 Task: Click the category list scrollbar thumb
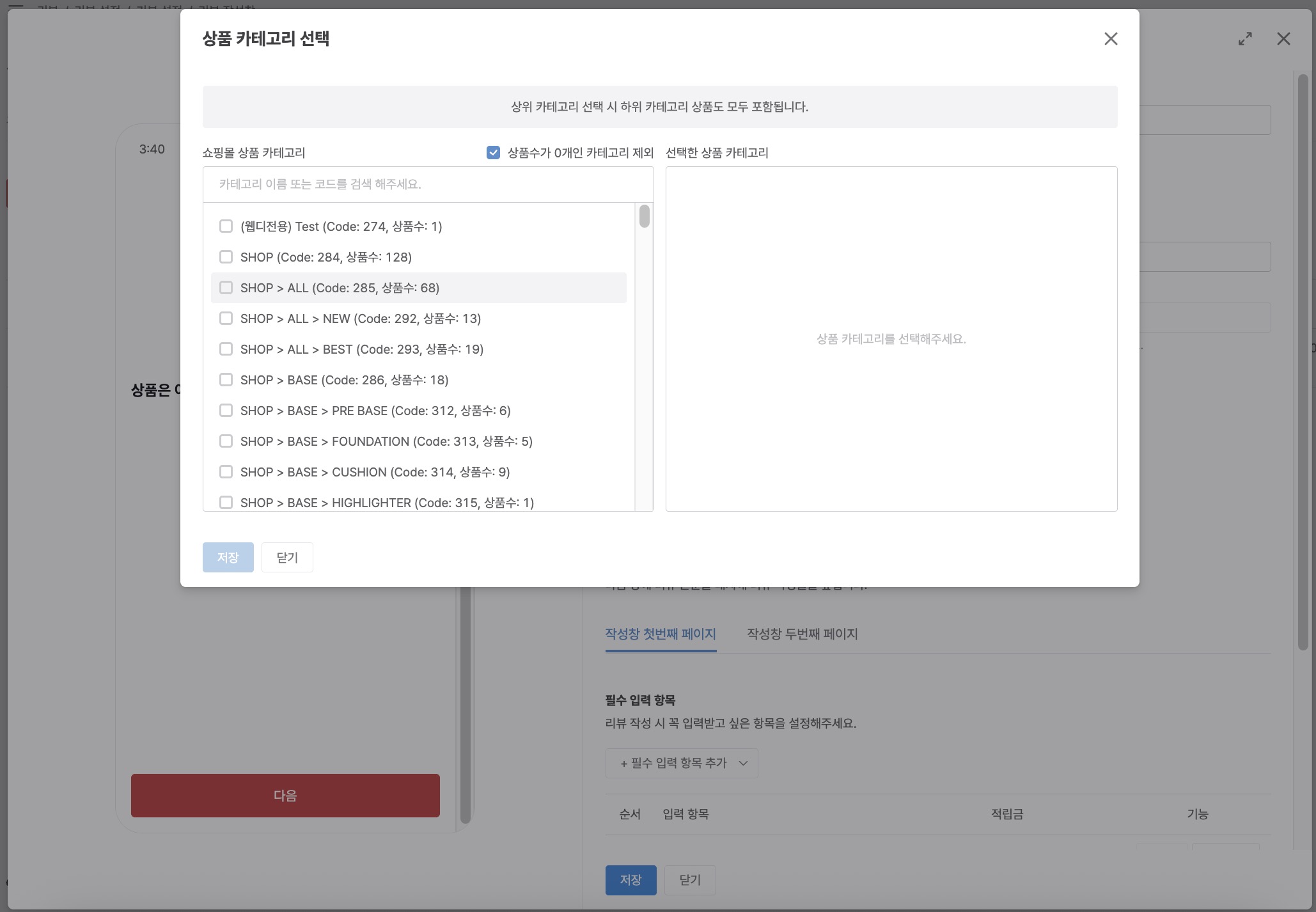(x=645, y=216)
